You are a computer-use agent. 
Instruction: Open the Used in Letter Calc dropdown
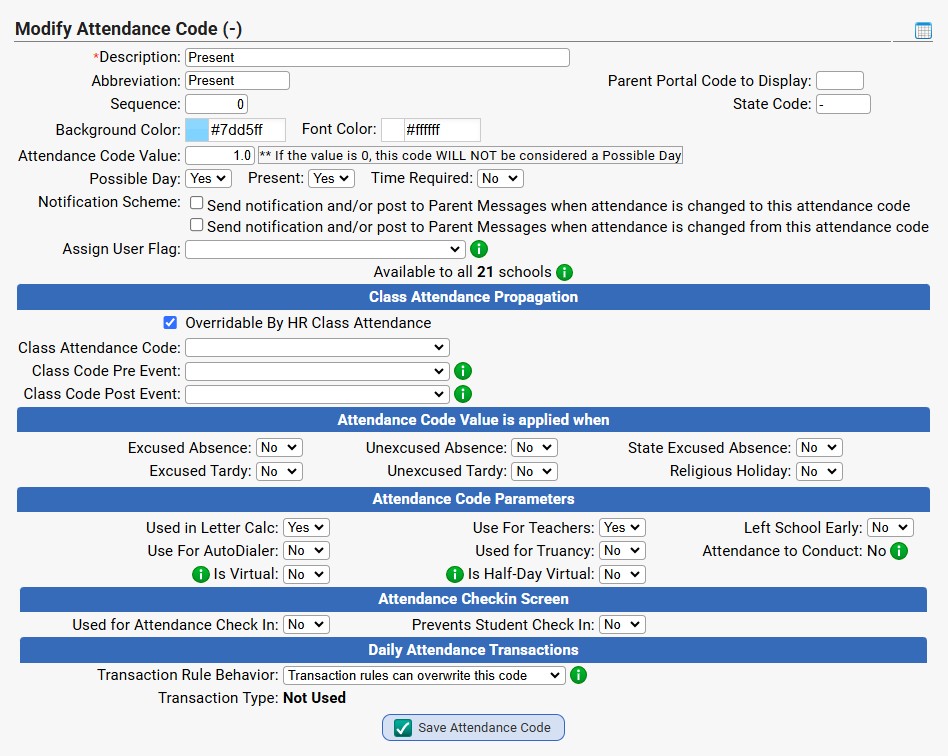point(307,527)
